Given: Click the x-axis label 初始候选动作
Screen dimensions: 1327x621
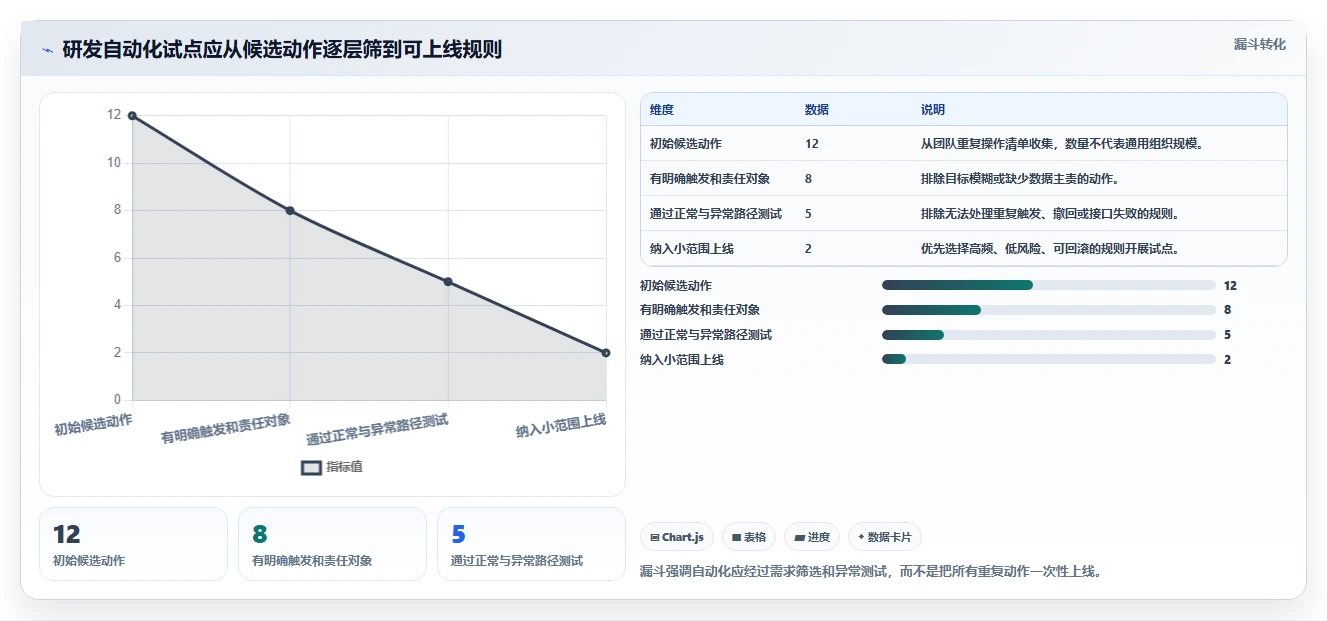Looking at the screenshot, I should click(x=93, y=424).
